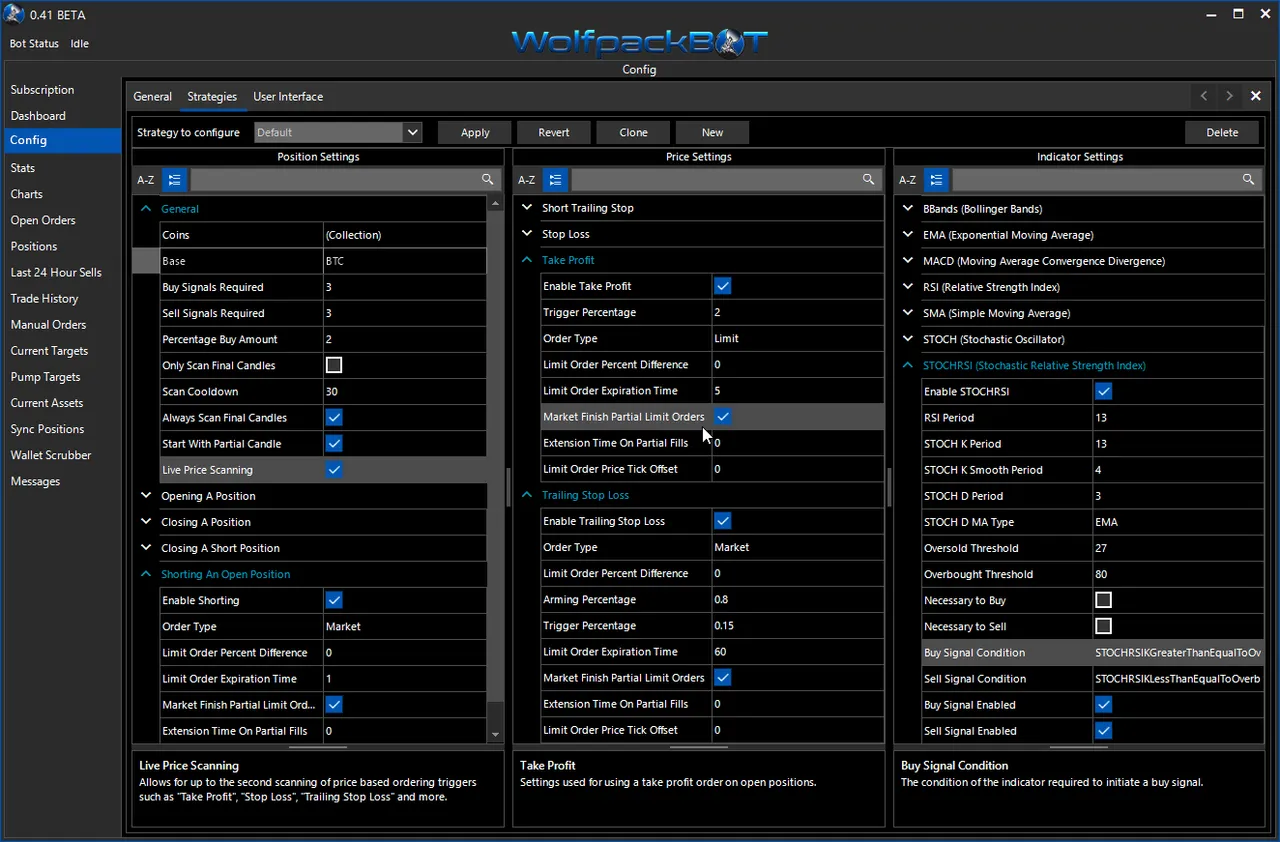The width and height of the screenshot is (1280, 842).
Task: Expand Closing A Position section
Action: click(146, 522)
